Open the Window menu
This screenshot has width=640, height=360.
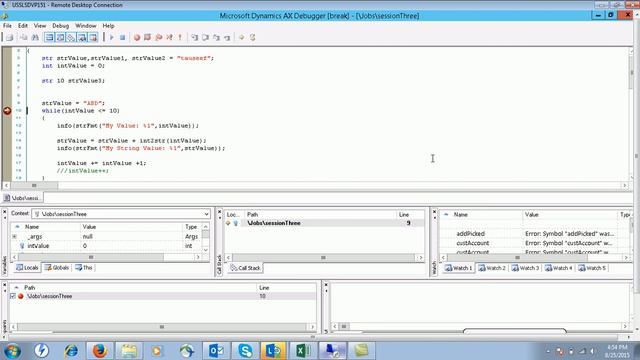coord(86,26)
